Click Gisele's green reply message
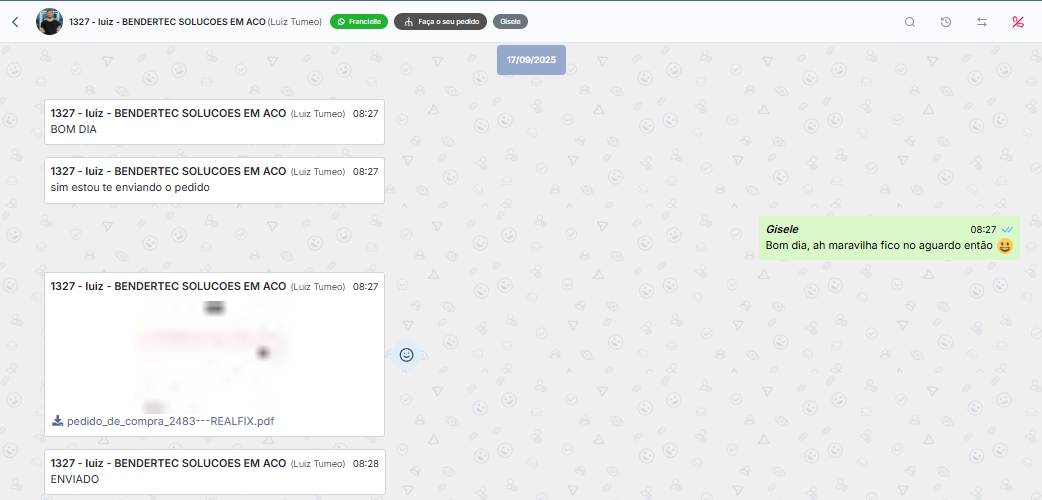The image size is (1042, 500). point(889,238)
